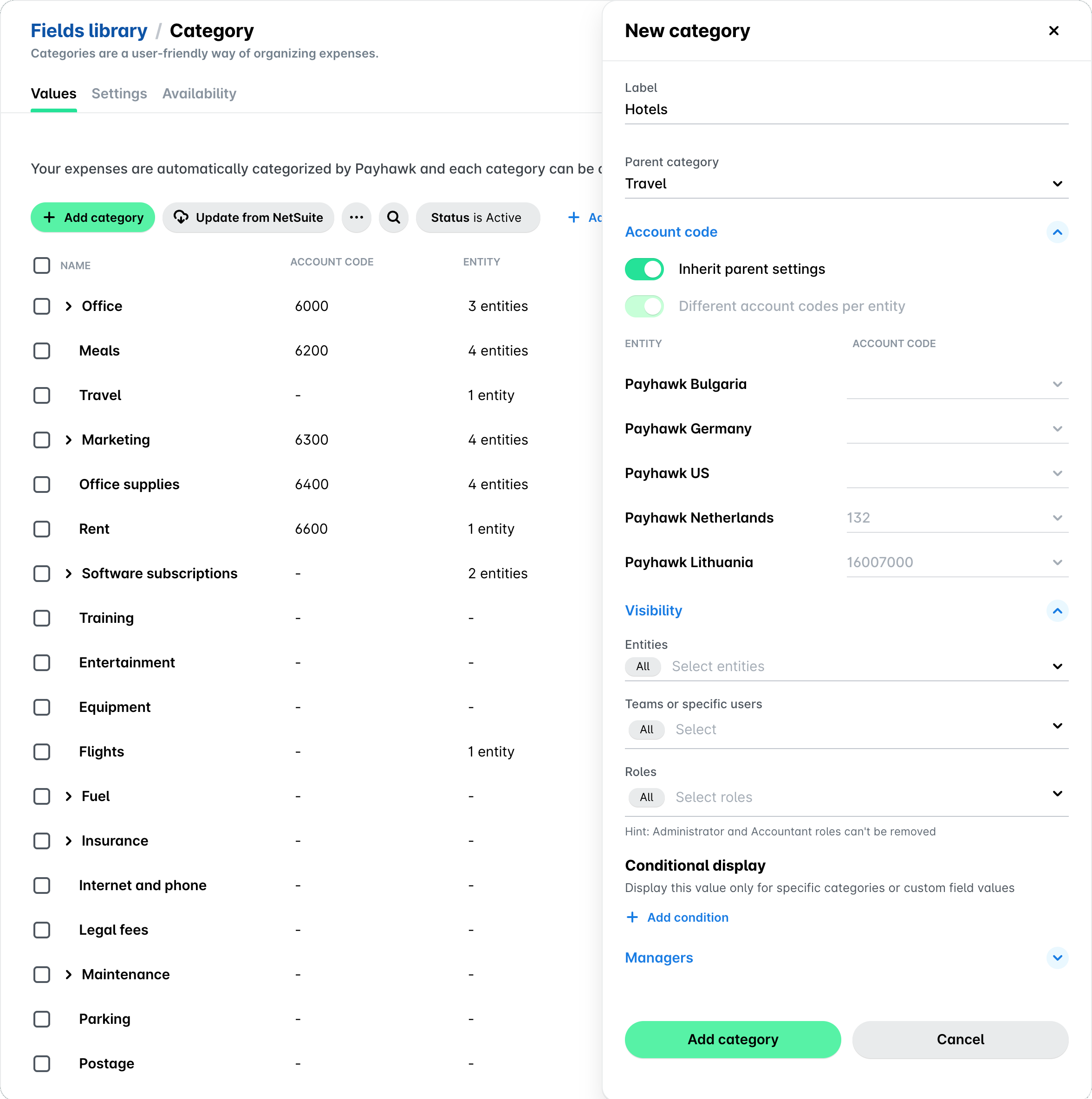Collapse the Visibility section chevron

1057,610
